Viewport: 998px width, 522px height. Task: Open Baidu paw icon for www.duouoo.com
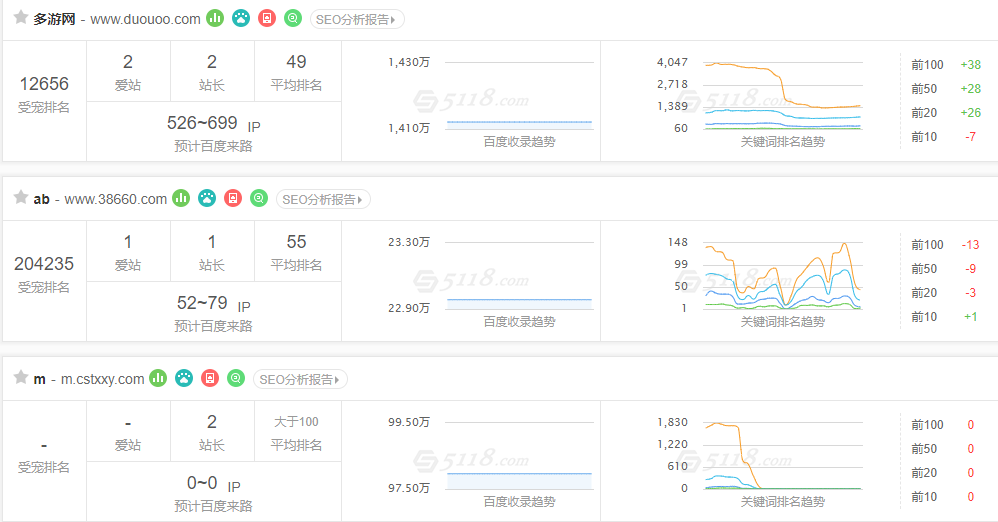point(241,18)
